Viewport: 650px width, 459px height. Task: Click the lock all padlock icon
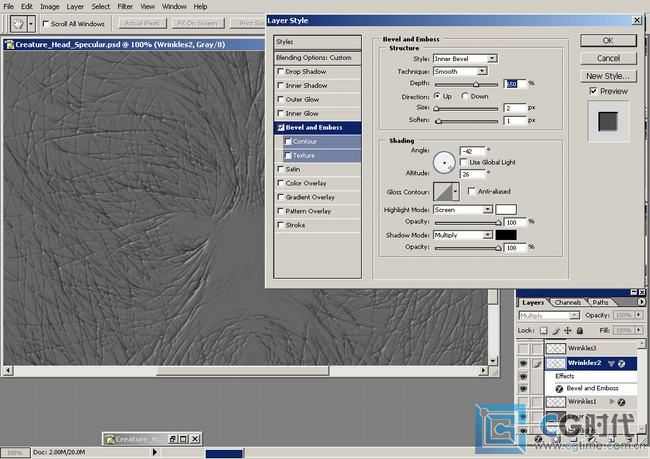580,330
